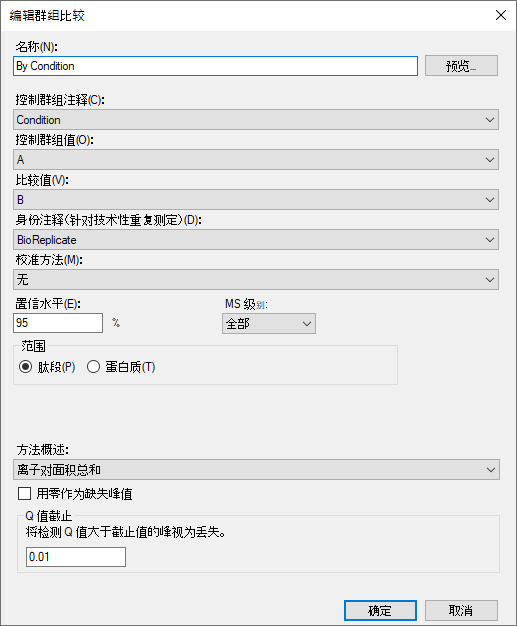The width and height of the screenshot is (517, 626).
Task: Select the 肽段(P) radio button
Action: [x=26, y=366]
